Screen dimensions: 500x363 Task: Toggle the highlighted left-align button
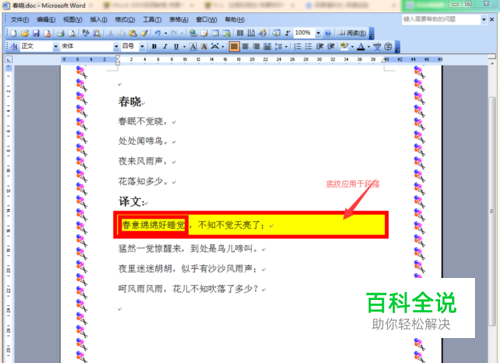click(x=234, y=46)
